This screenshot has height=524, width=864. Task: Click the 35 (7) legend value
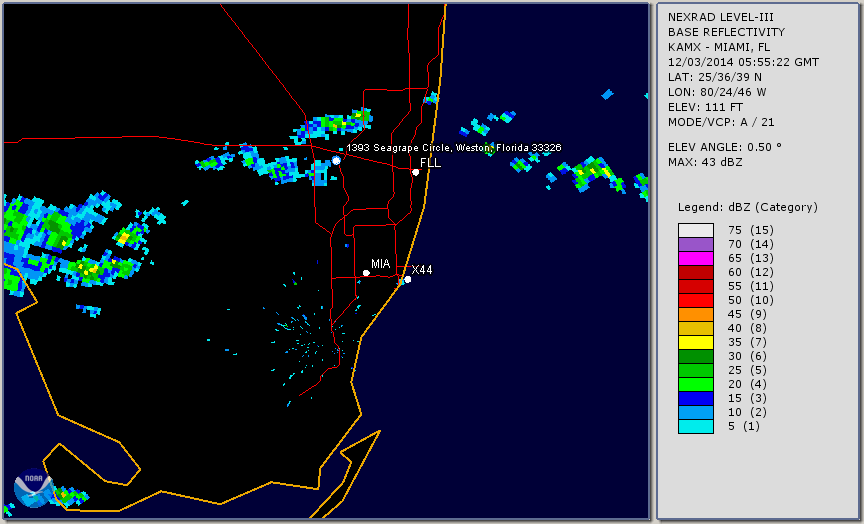[x=747, y=342]
